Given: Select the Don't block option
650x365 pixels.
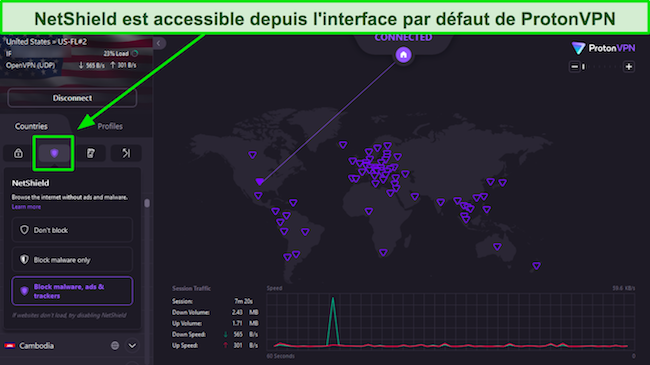Looking at the screenshot, I should pos(72,230).
